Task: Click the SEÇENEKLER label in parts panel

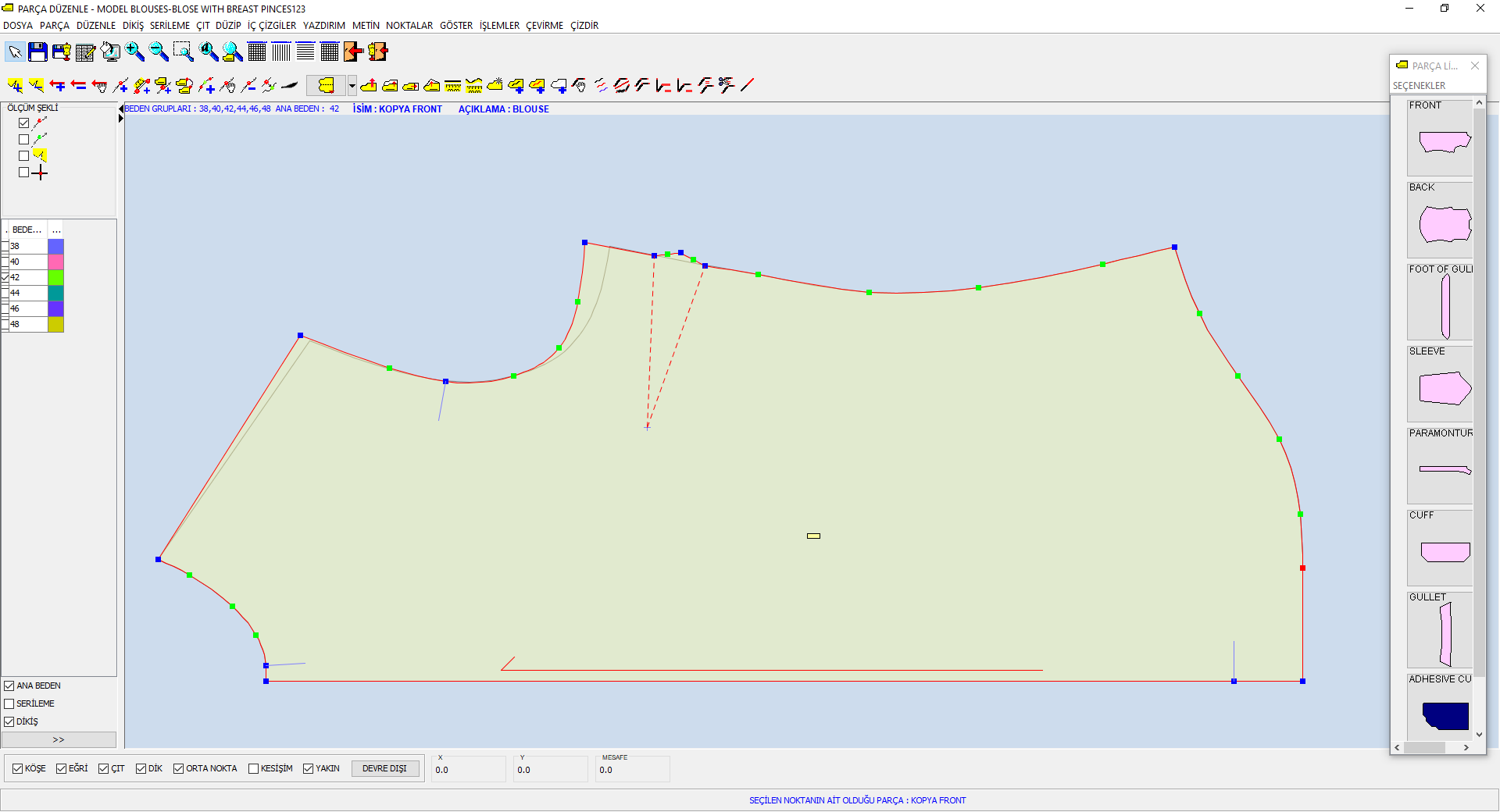Action: pos(1419,86)
